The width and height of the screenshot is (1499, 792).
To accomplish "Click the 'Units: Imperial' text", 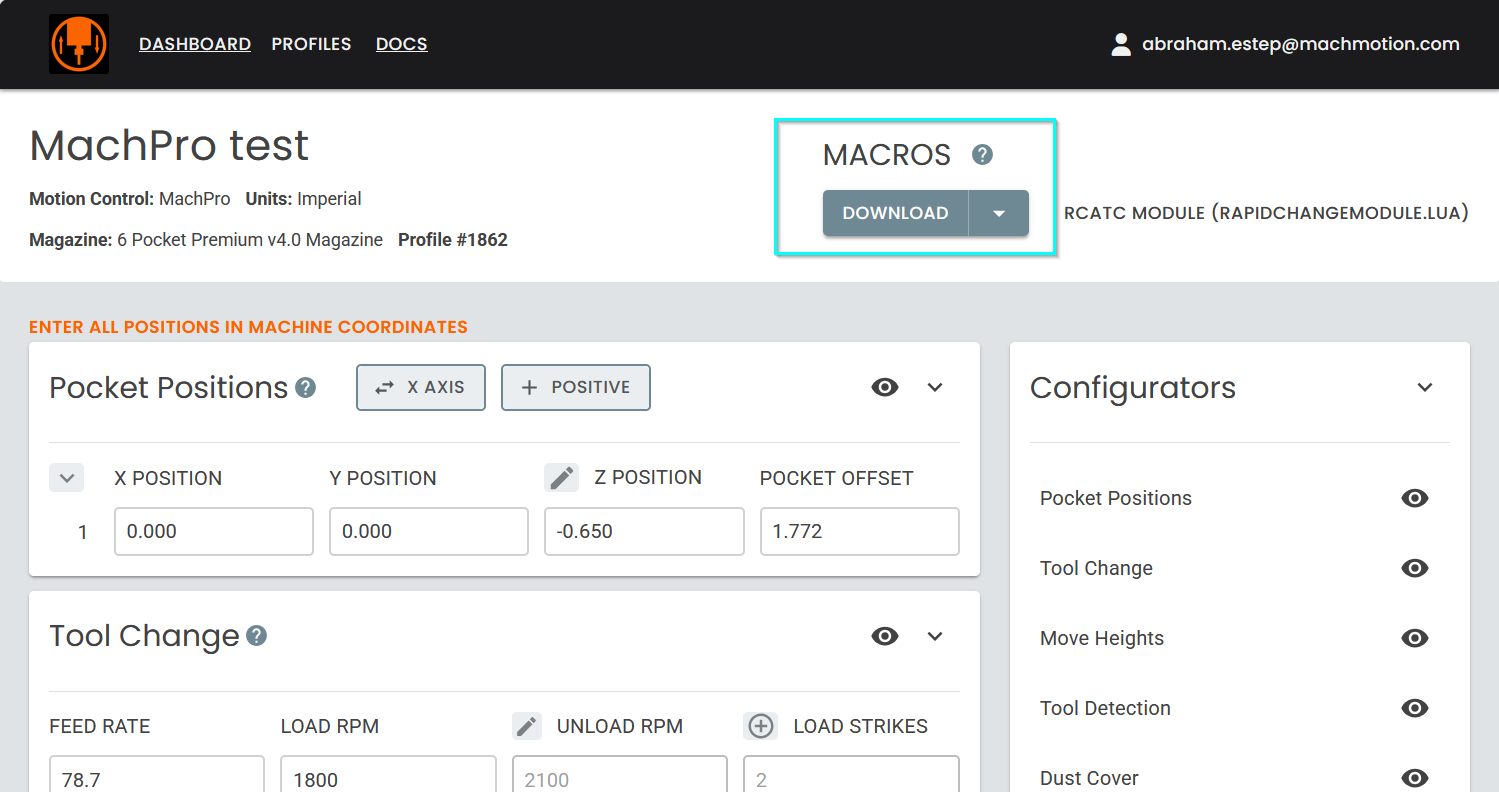I will 304,199.
